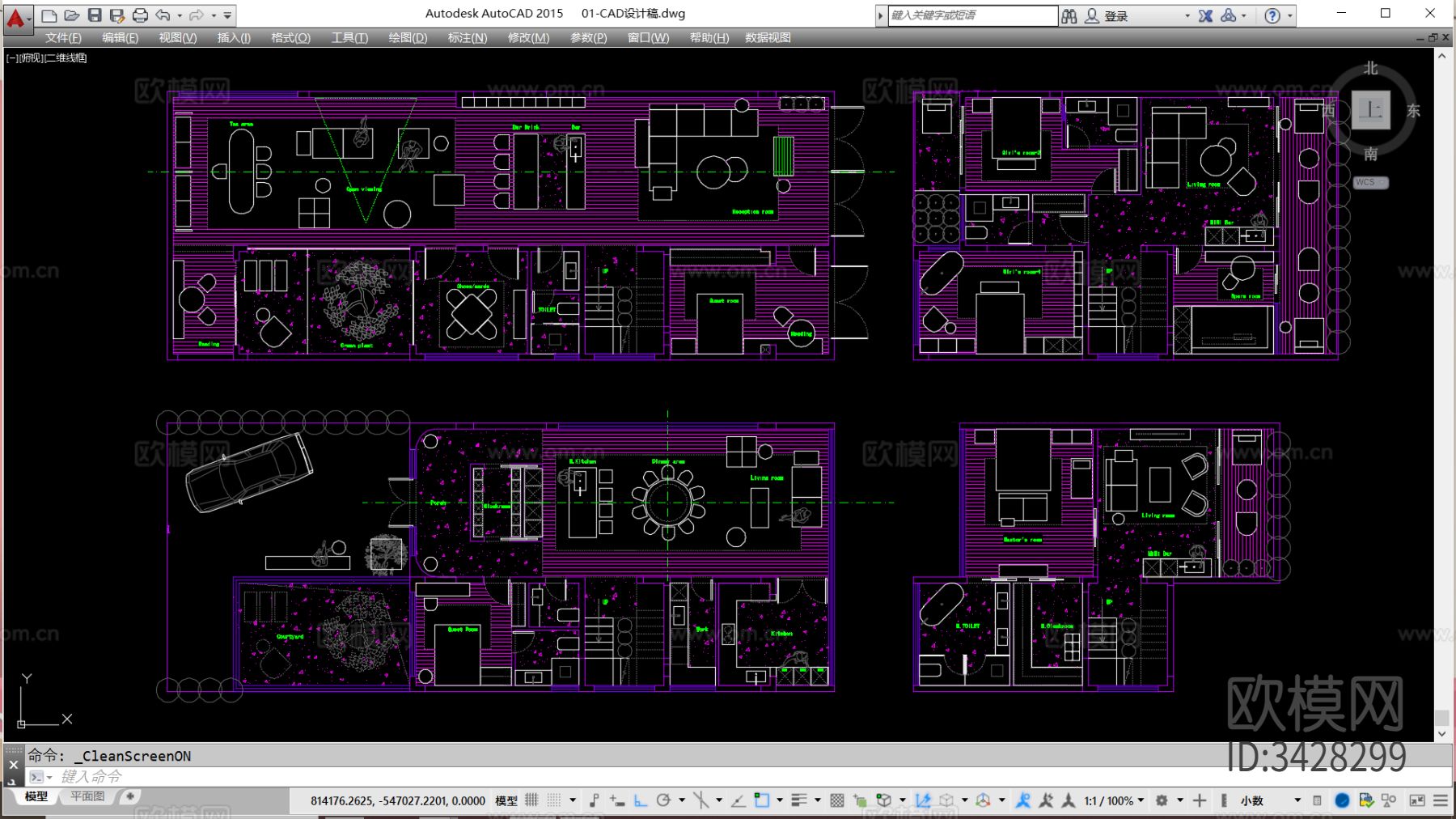Click the 南 direction on the ViewCube

(1370, 154)
